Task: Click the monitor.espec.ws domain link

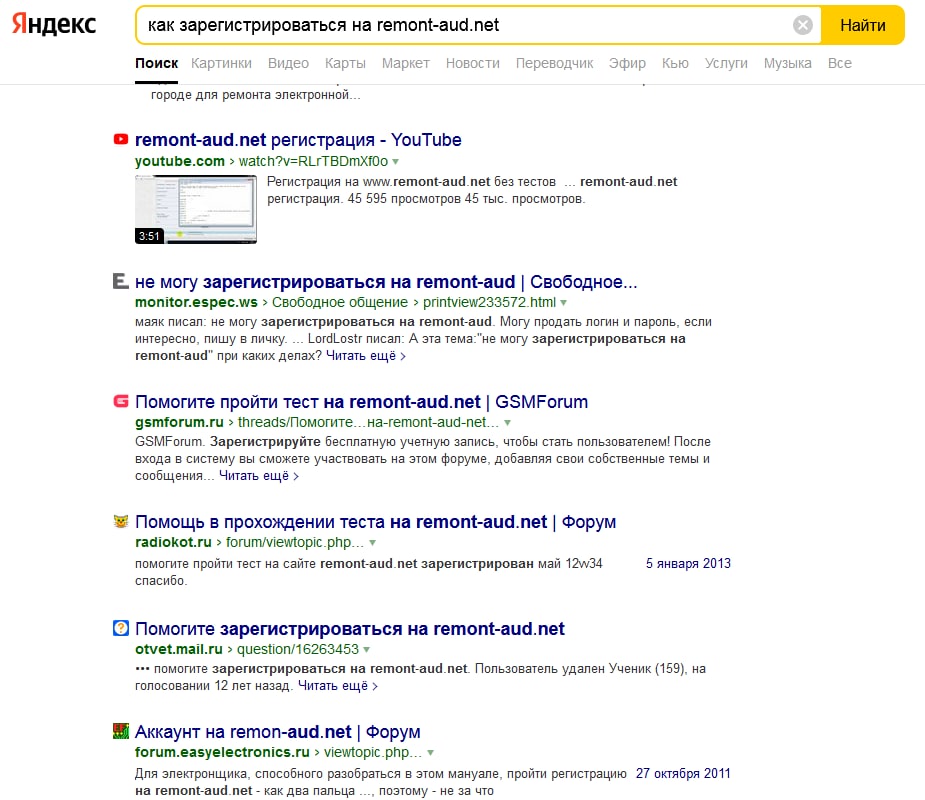Action: [x=196, y=302]
